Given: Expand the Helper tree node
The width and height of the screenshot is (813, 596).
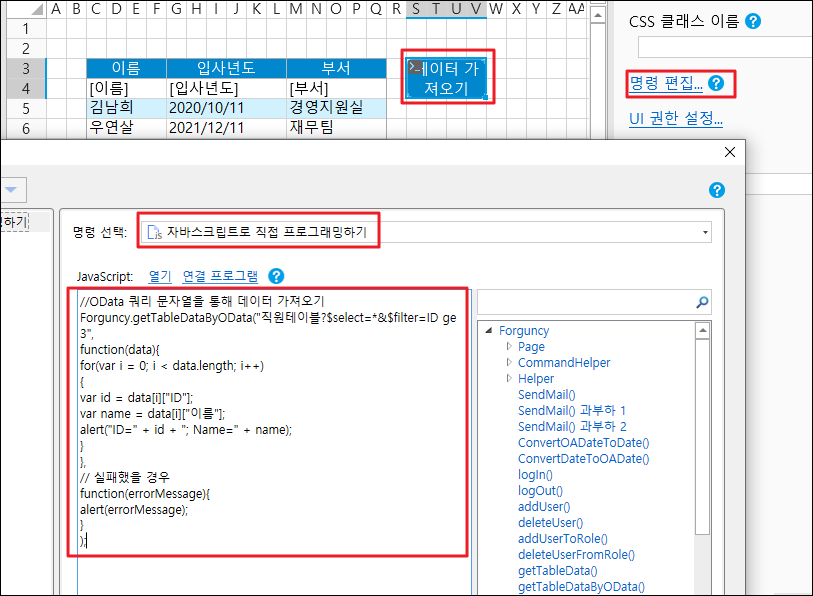Looking at the screenshot, I should [x=509, y=379].
